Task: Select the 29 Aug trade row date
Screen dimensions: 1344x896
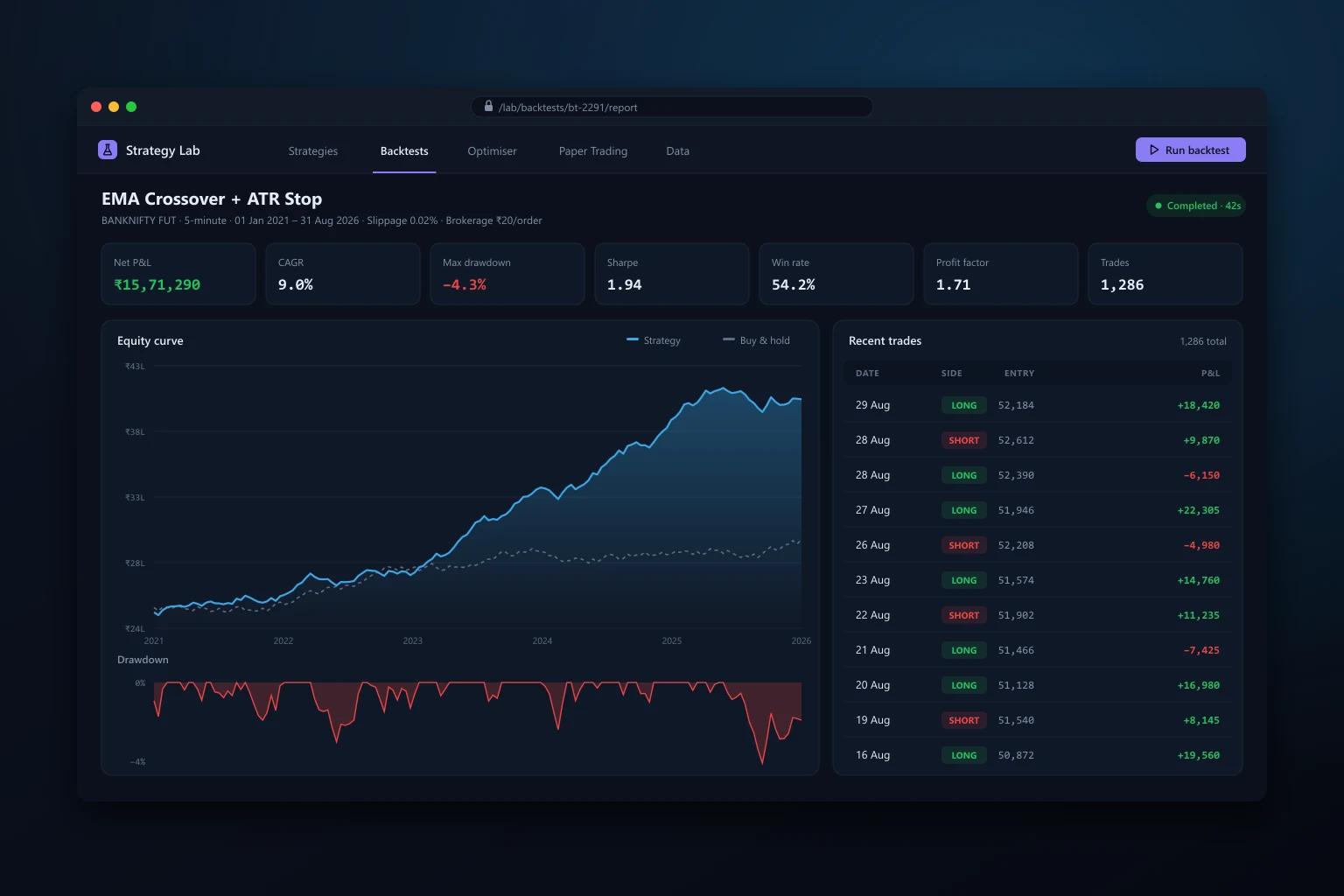Action: pos(872,405)
